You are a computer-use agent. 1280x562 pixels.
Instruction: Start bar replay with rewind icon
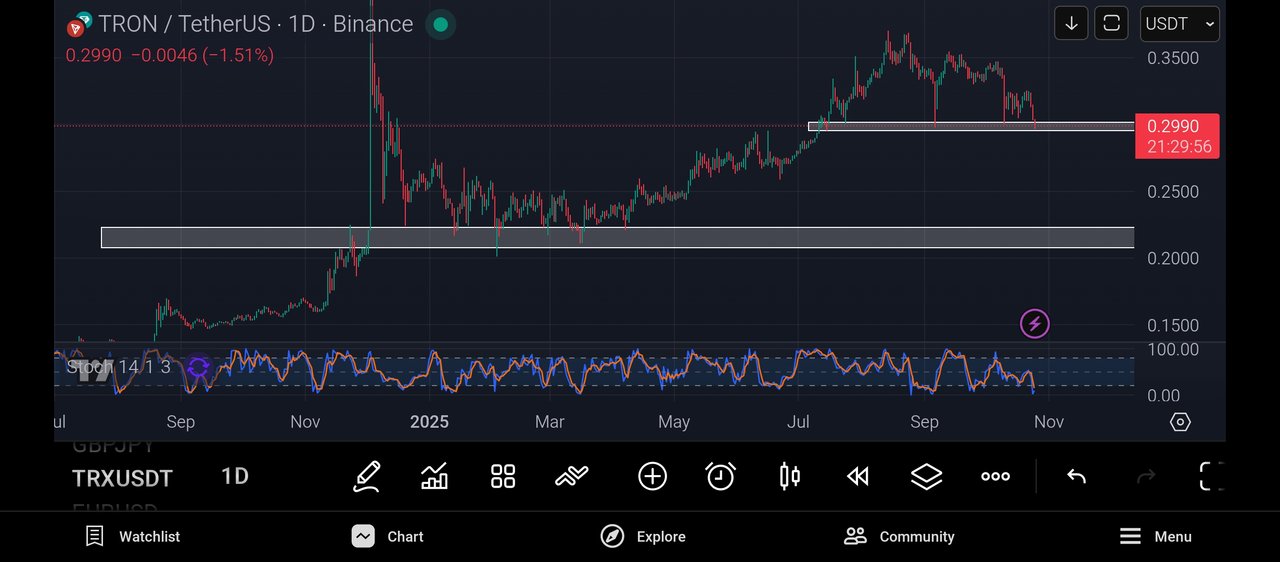click(x=858, y=477)
